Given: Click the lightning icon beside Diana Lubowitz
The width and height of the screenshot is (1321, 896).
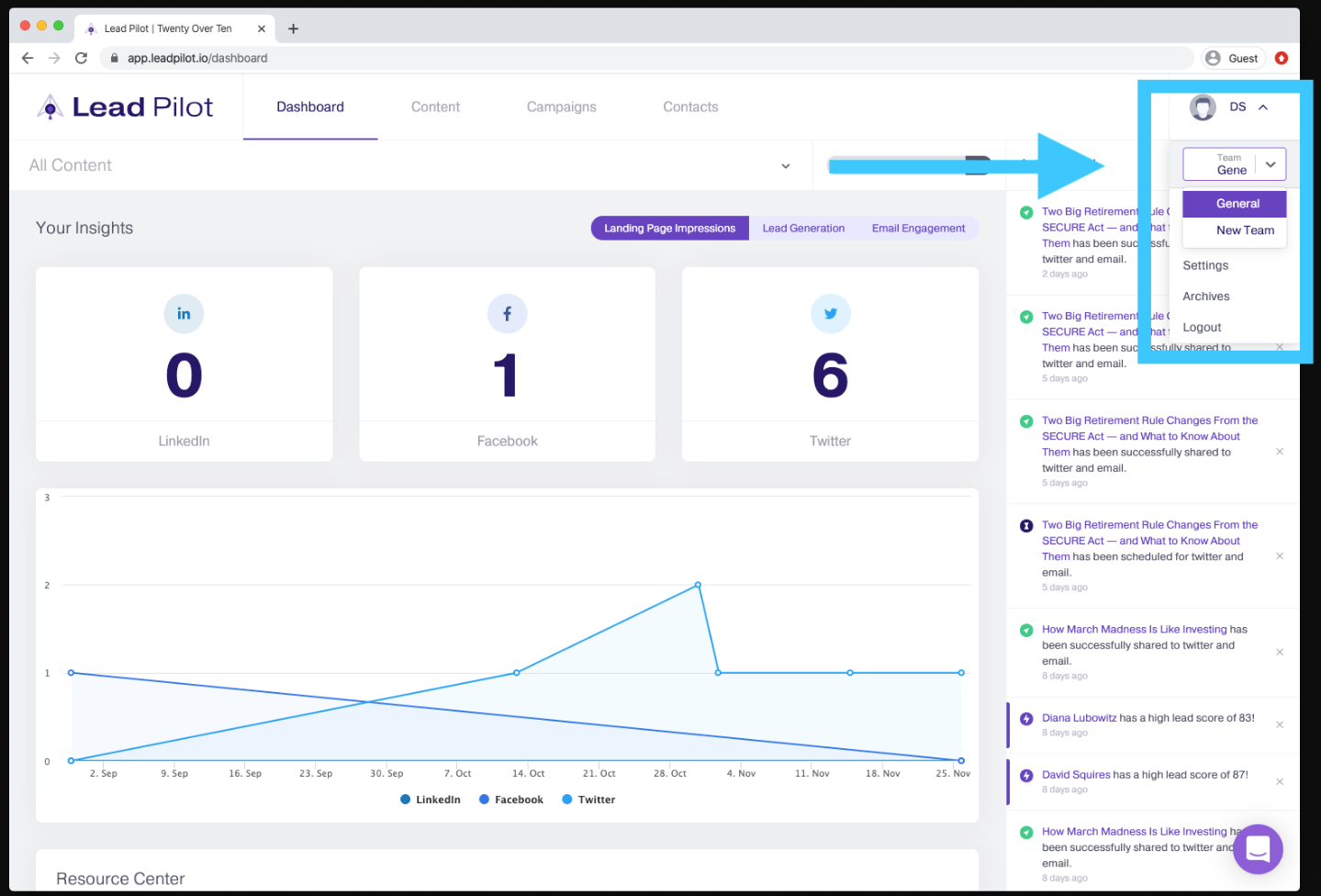Looking at the screenshot, I should coord(1026,719).
